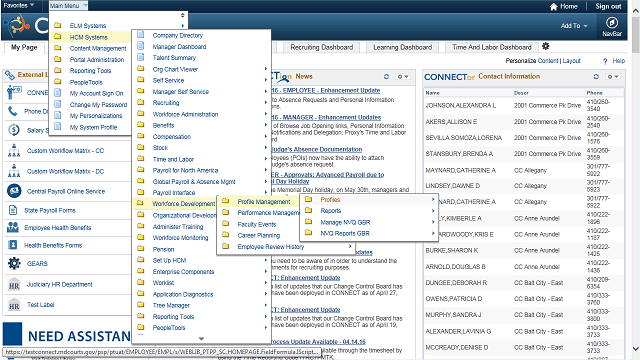Screen dimensions: 640x360
Task: Open the Judiciary HR Department icon
Action: point(14,284)
